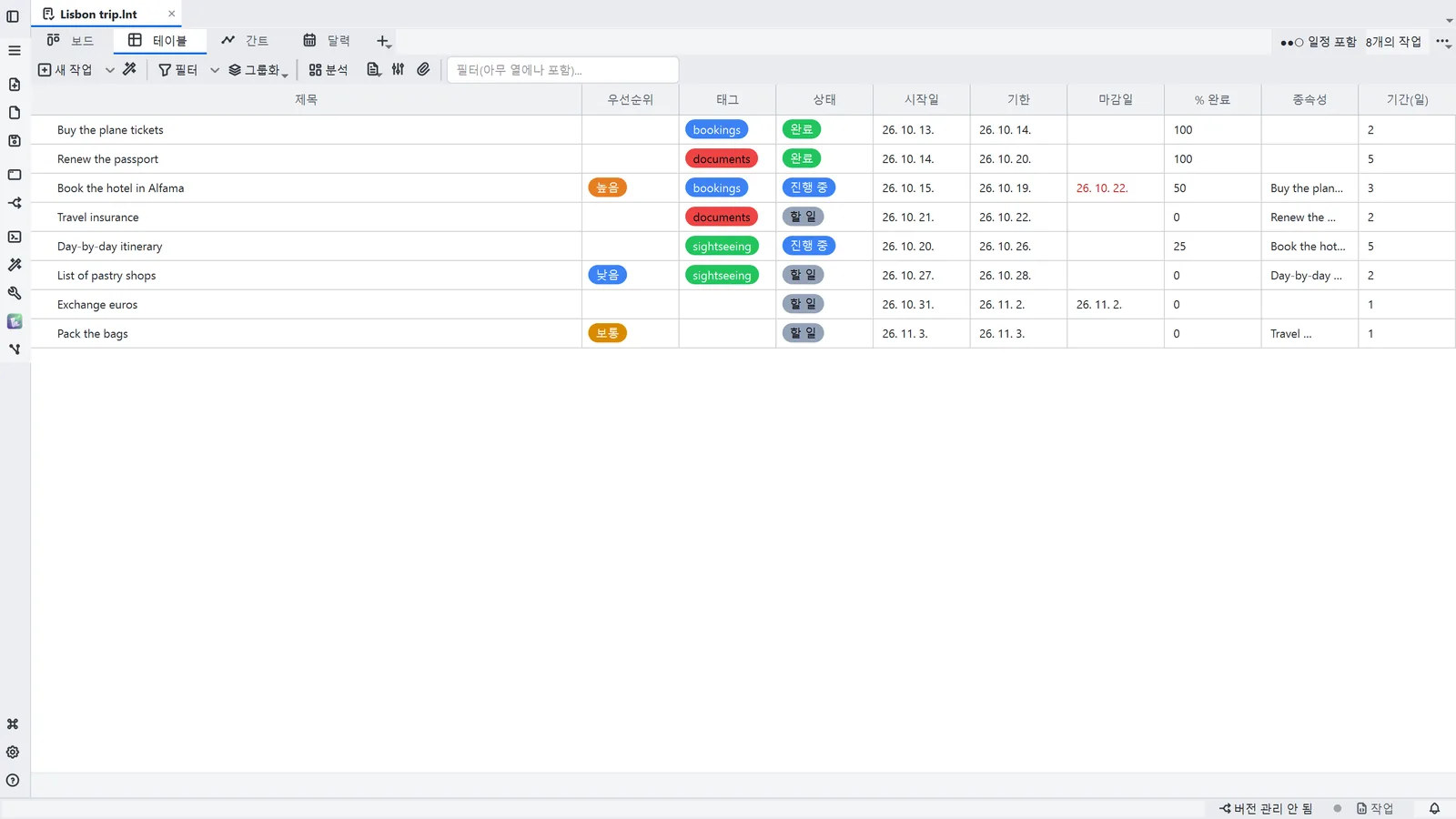Click the blank document icon in sidebar
1456x819 pixels.
click(14, 113)
